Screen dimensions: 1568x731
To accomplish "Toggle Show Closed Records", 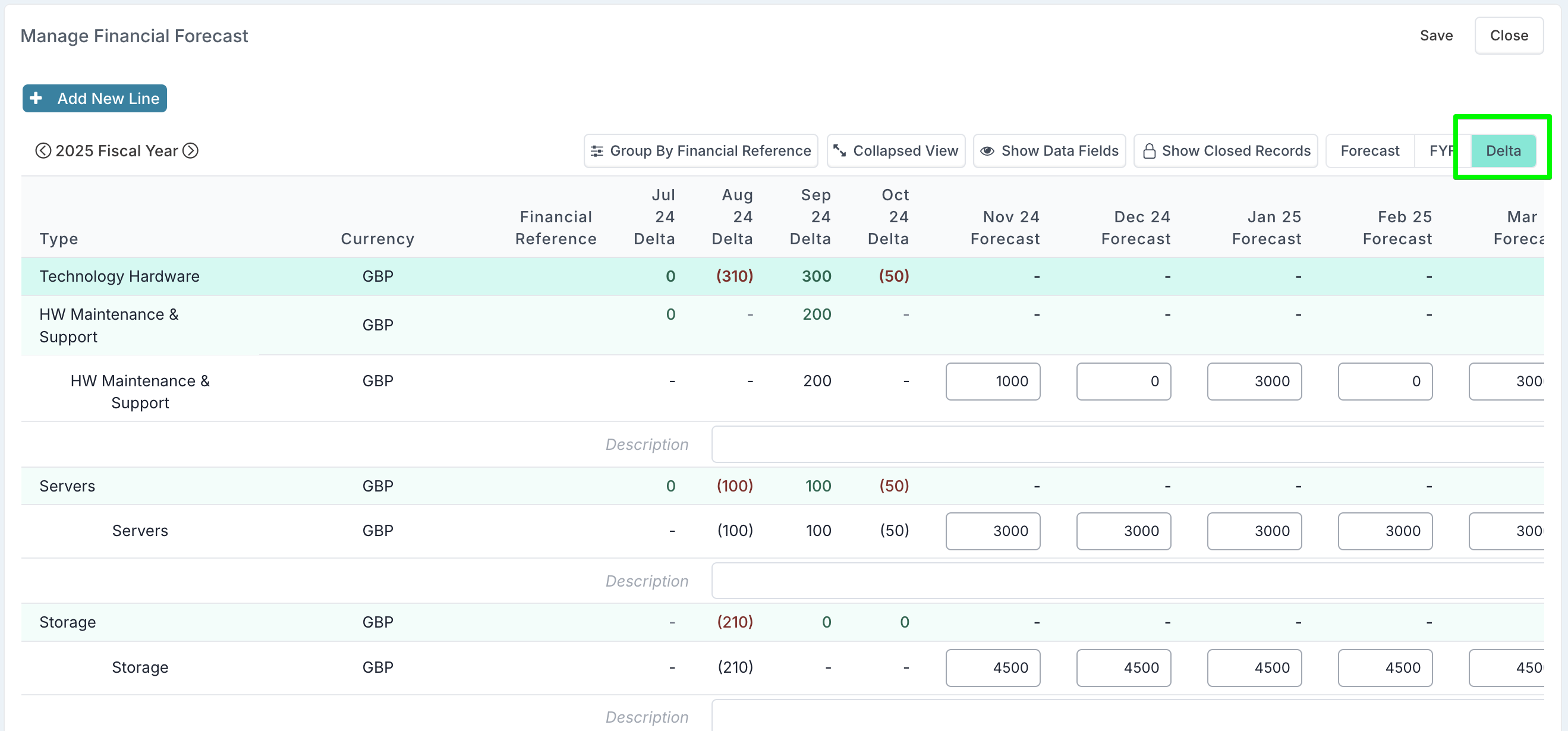I will point(1225,151).
